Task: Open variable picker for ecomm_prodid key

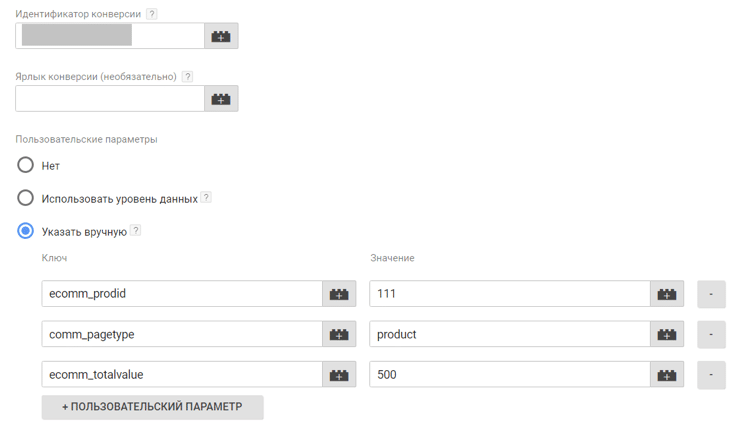Action: pyautogui.click(x=339, y=294)
